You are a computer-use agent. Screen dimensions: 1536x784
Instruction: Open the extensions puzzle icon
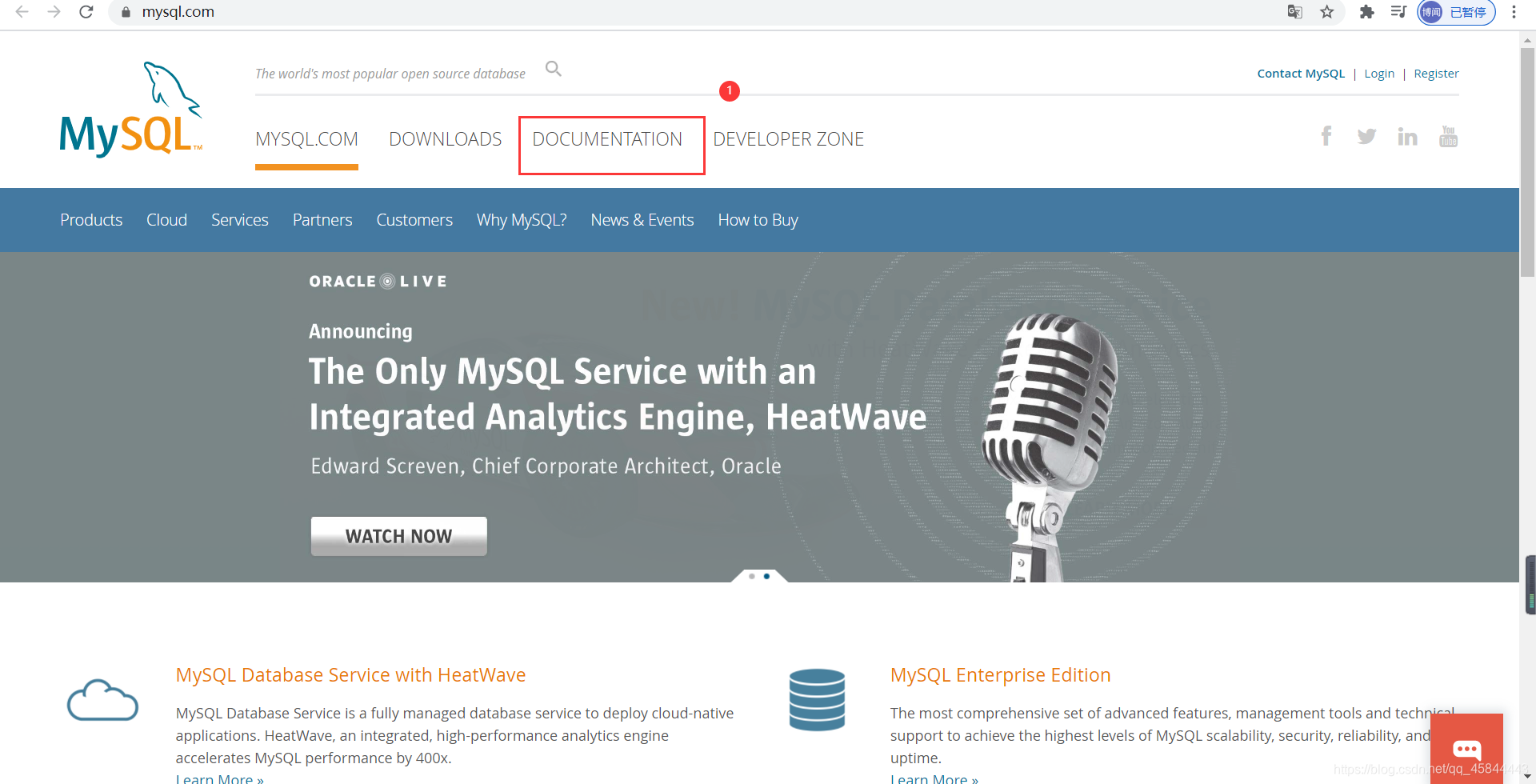click(1366, 12)
